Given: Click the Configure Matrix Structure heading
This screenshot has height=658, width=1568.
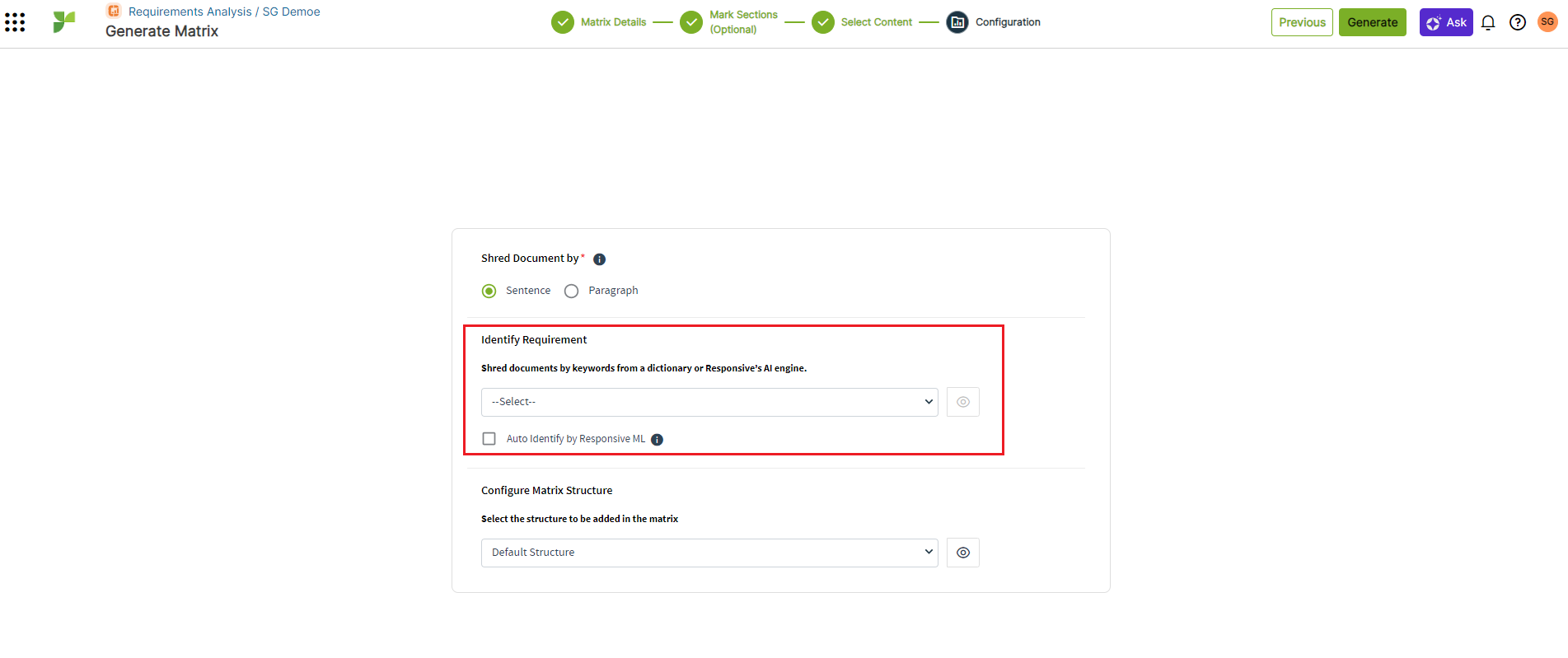Looking at the screenshot, I should pyautogui.click(x=546, y=490).
